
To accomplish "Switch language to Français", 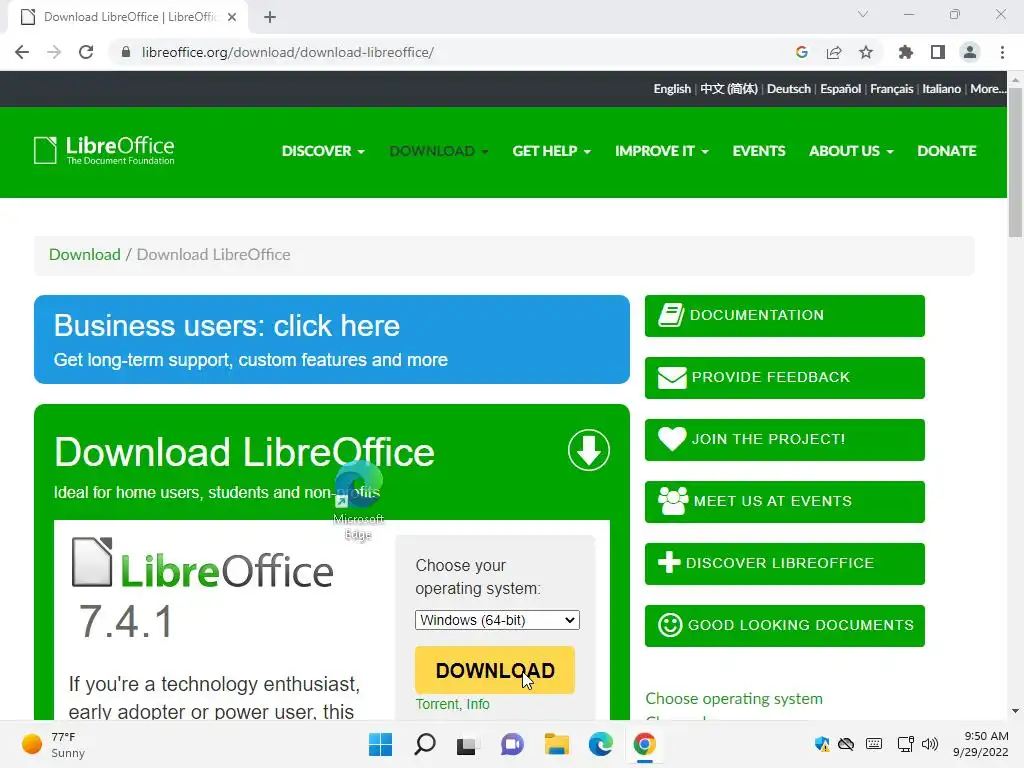I will pyautogui.click(x=891, y=89).
